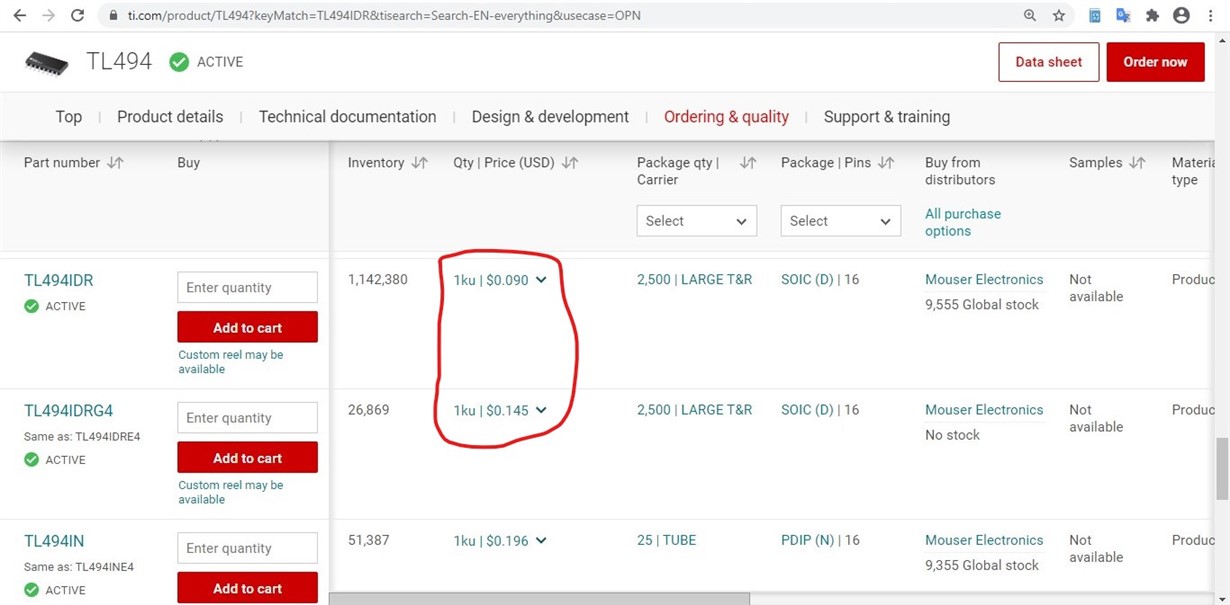Jump to the Top section tab
Screen dimensions: 1230x605
pyautogui.click(x=69, y=117)
